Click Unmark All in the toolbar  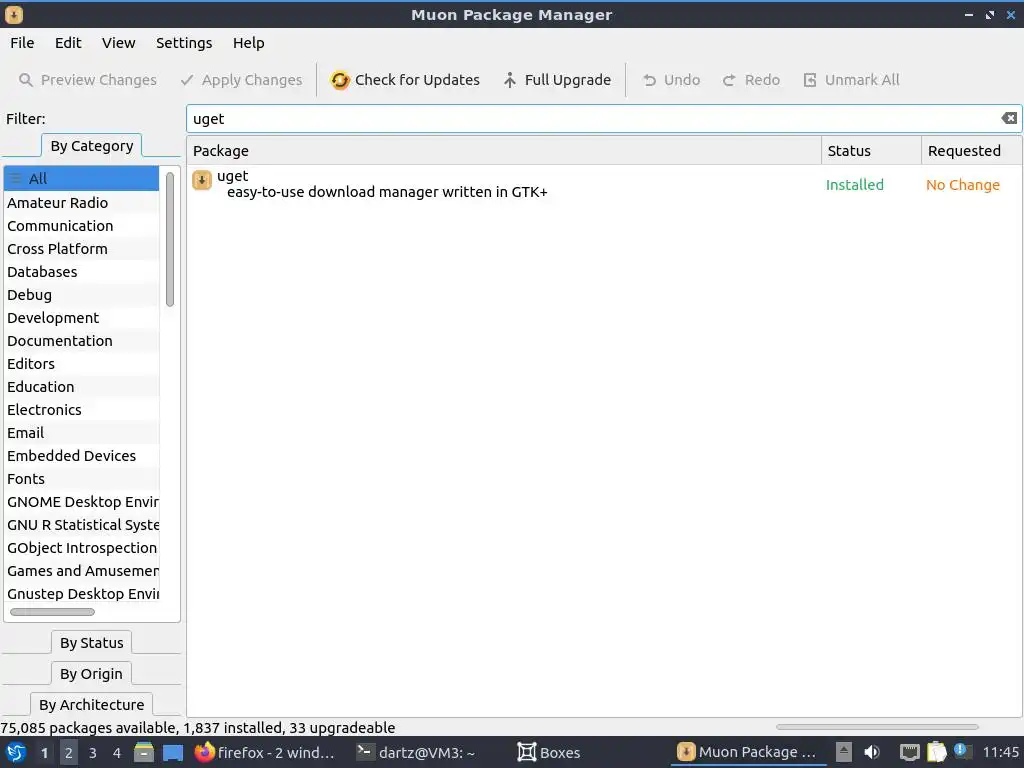(x=852, y=80)
